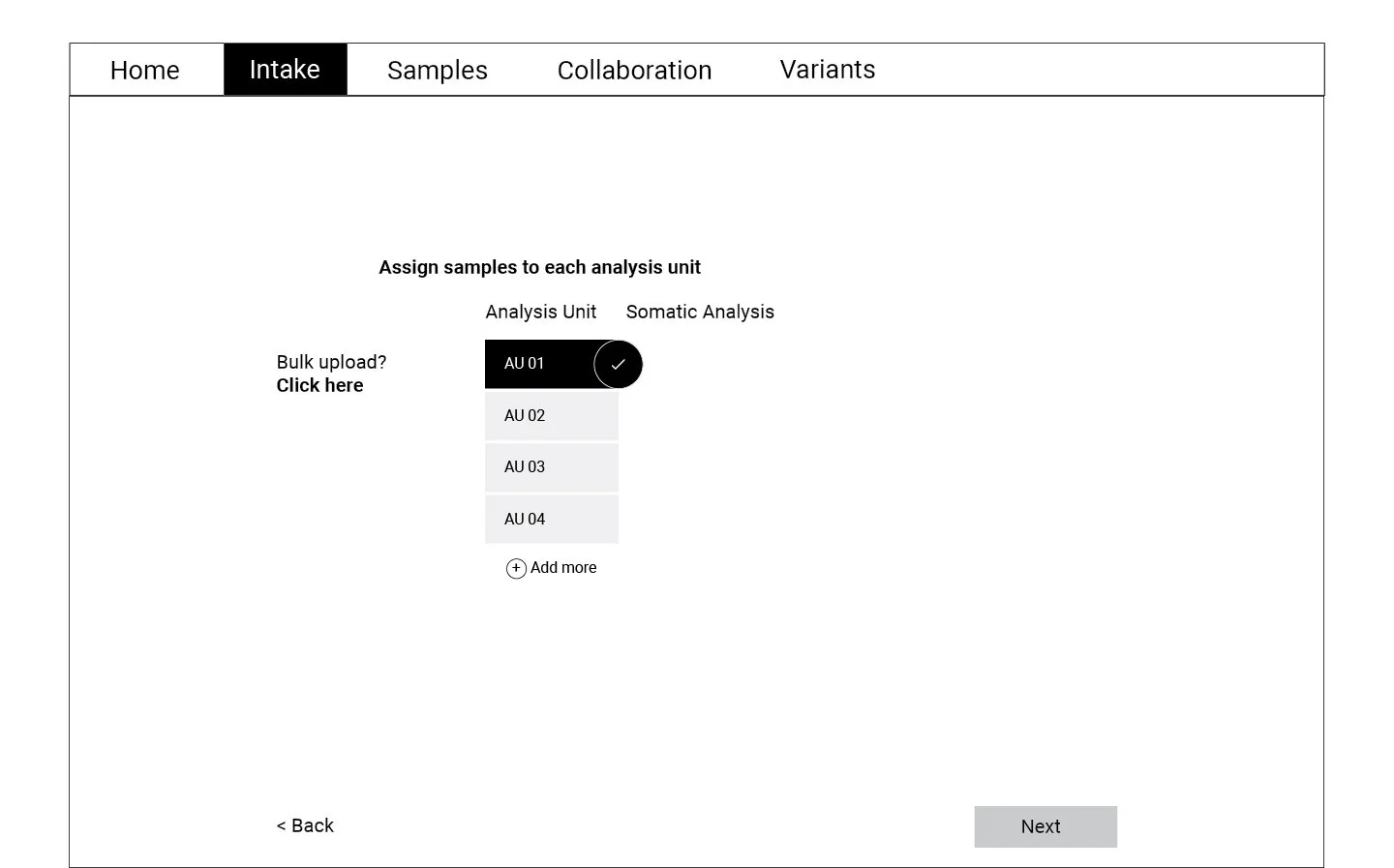The image size is (1394, 868).
Task: Click the Assign samples heading text
Action: point(539,267)
